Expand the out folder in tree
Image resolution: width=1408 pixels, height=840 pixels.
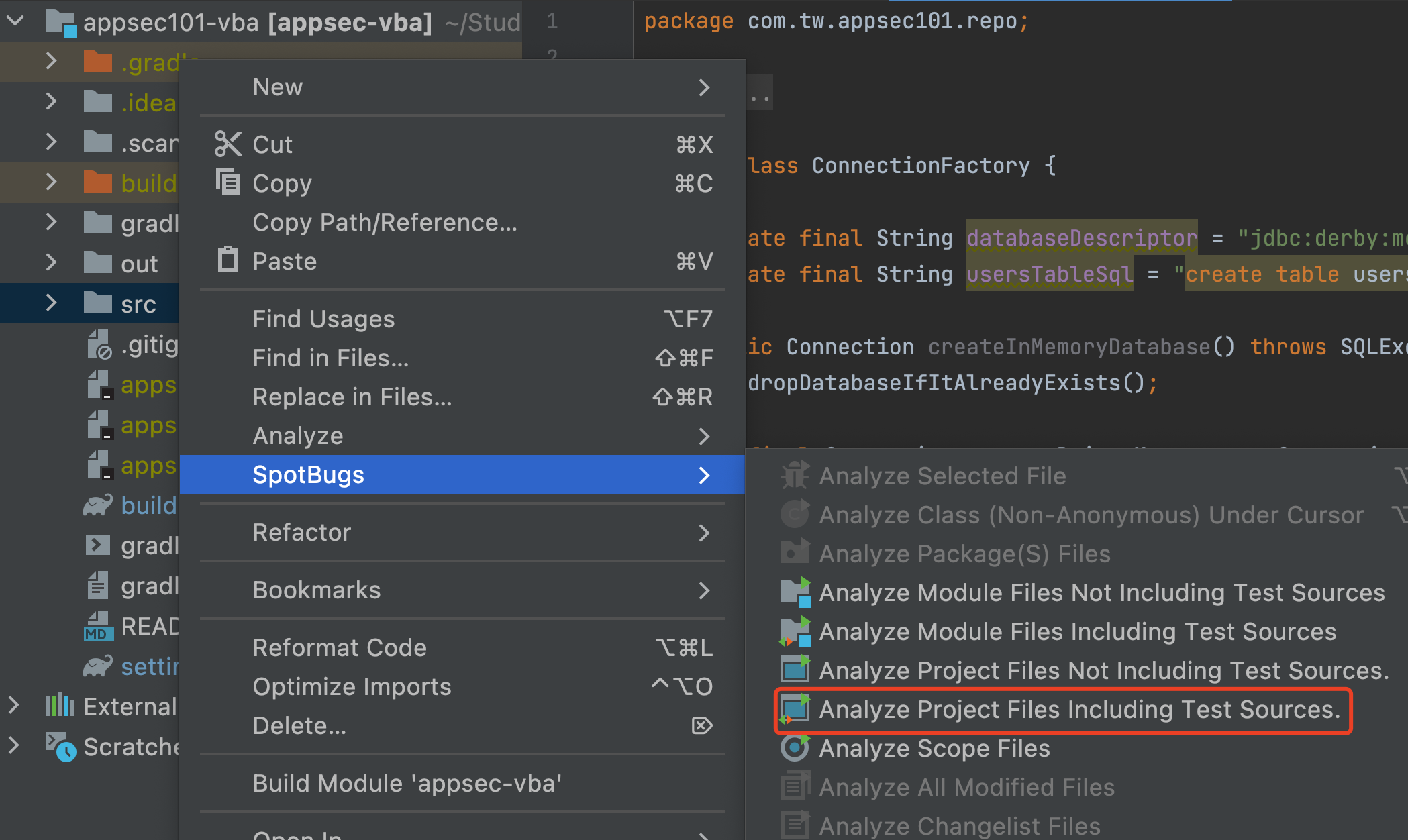pos(51,263)
